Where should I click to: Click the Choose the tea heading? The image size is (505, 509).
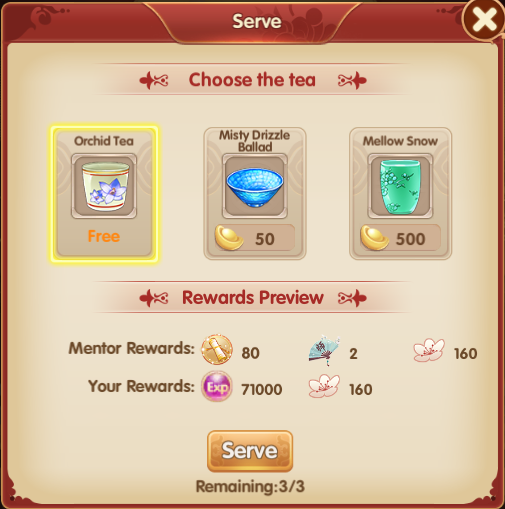click(x=252, y=80)
